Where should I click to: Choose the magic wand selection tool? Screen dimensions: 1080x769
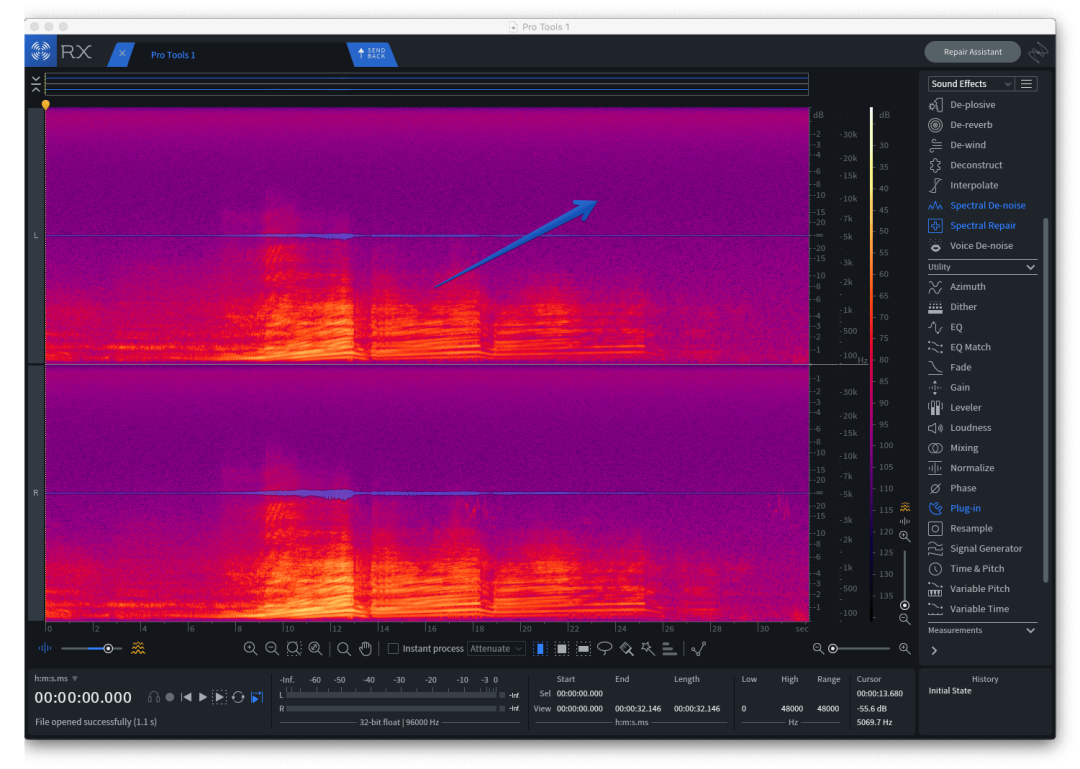(648, 649)
